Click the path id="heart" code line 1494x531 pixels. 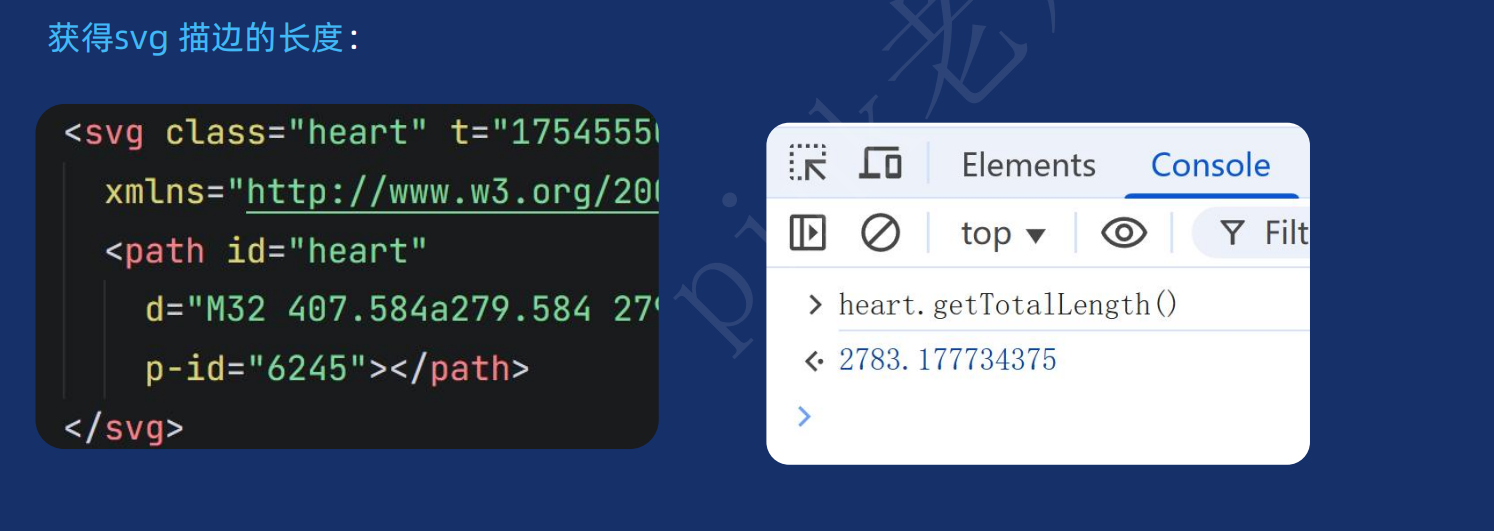pyautogui.click(x=266, y=250)
